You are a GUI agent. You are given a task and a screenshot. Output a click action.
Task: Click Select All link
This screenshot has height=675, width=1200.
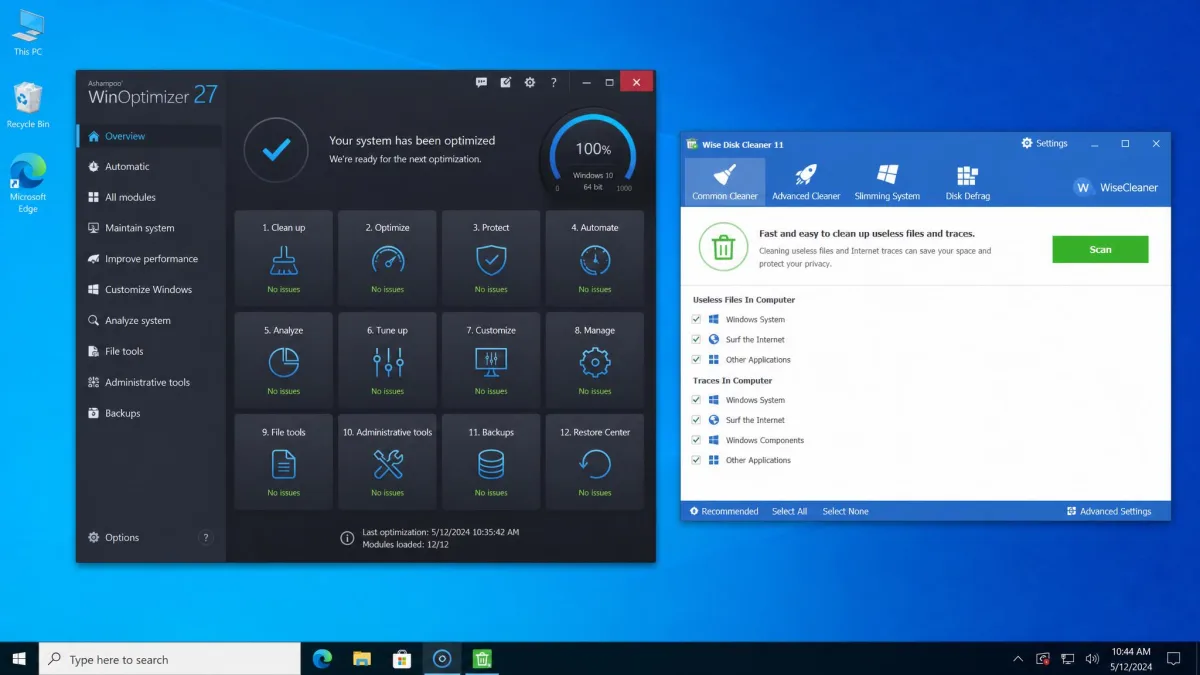789,511
